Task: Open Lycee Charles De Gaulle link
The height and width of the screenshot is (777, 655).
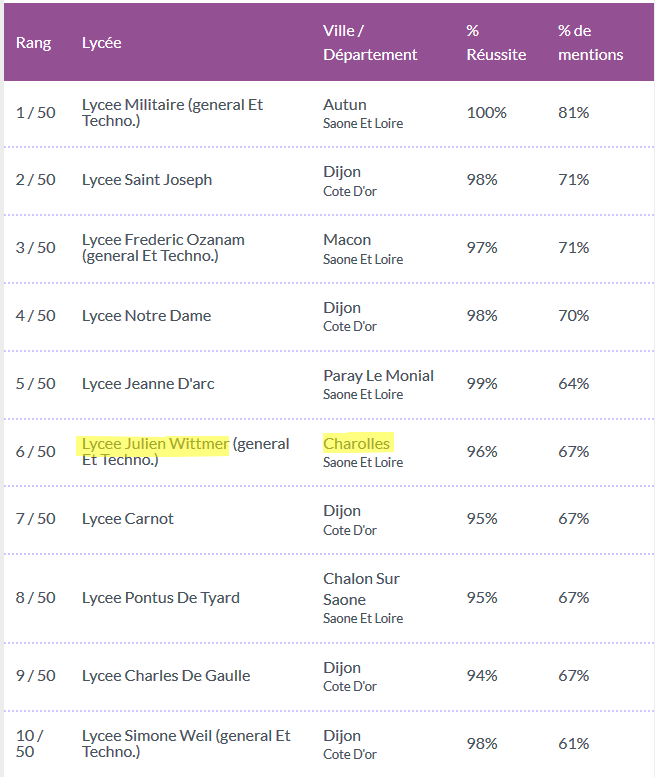Action: click(x=166, y=675)
